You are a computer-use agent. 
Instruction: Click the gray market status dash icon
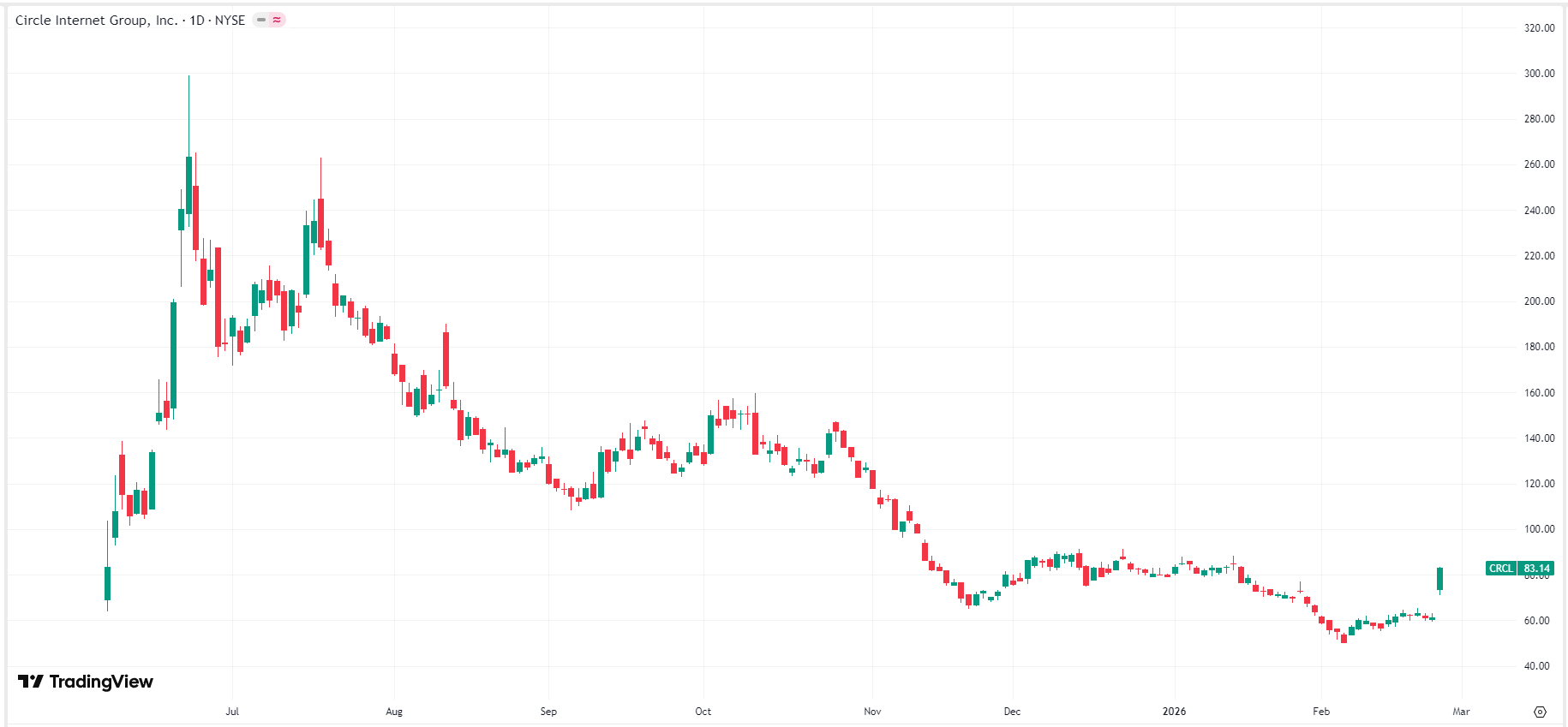(x=261, y=20)
